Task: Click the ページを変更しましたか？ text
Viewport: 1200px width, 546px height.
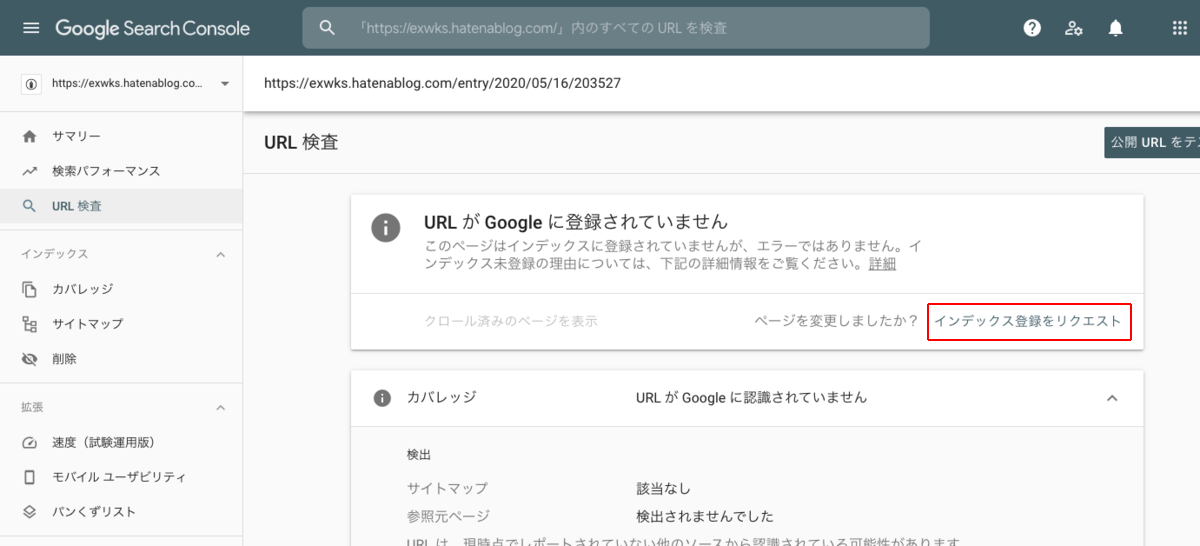Action: [x=836, y=321]
